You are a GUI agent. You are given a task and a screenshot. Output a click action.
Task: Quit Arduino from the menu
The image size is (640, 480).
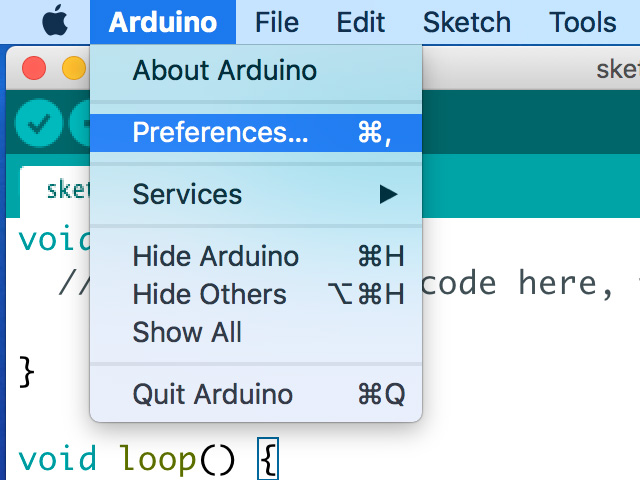coord(212,394)
